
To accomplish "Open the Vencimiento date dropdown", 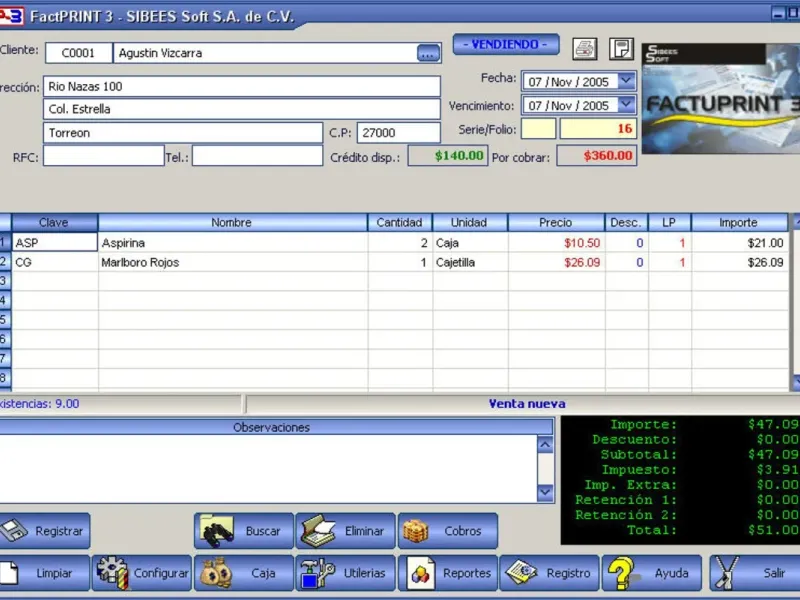I will pyautogui.click(x=626, y=105).
